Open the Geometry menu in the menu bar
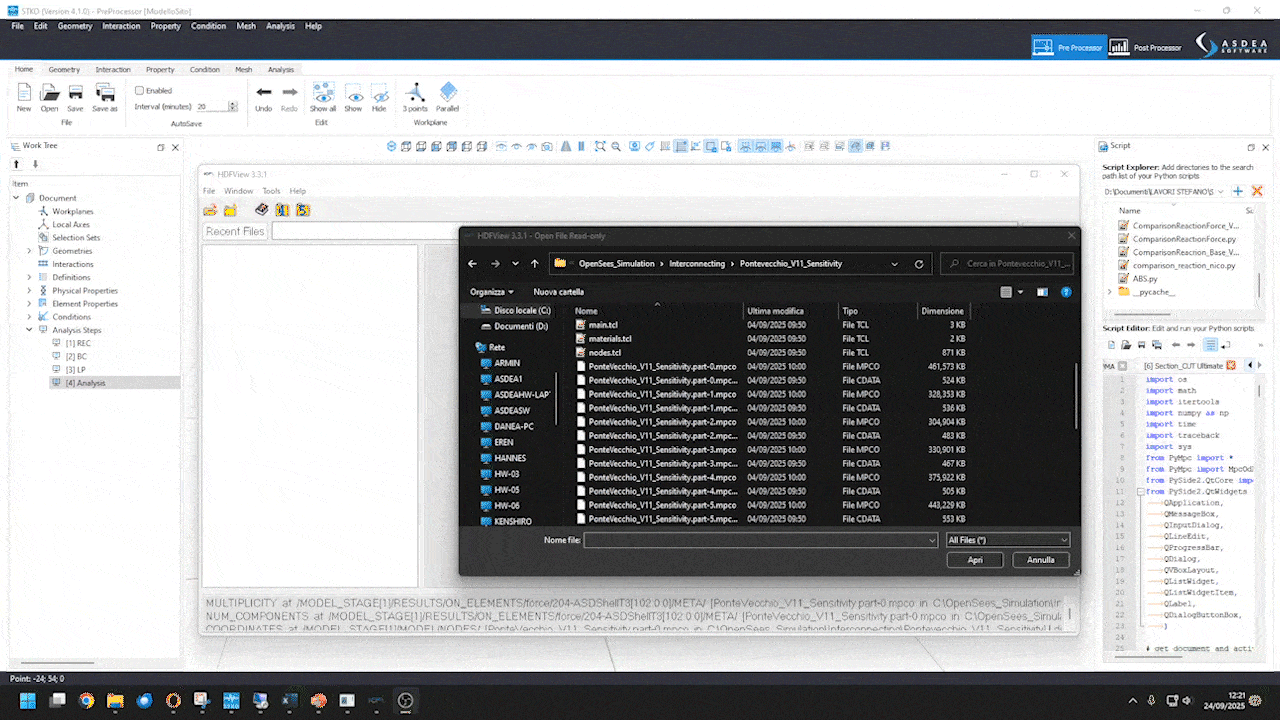1280x720 pixels. 75,26
